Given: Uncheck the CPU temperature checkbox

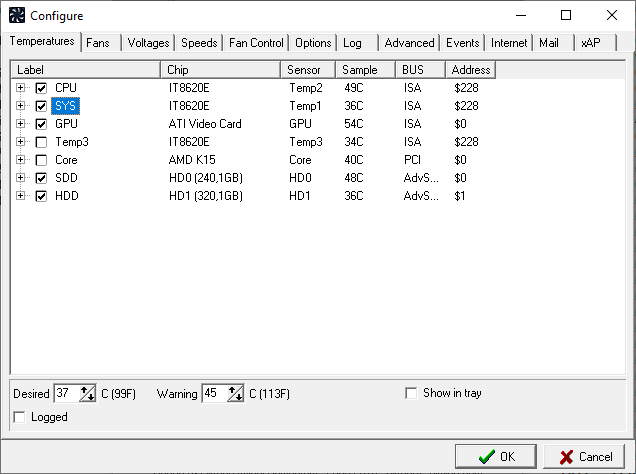Looking at the screenshot, I should (x=41, y=88).
